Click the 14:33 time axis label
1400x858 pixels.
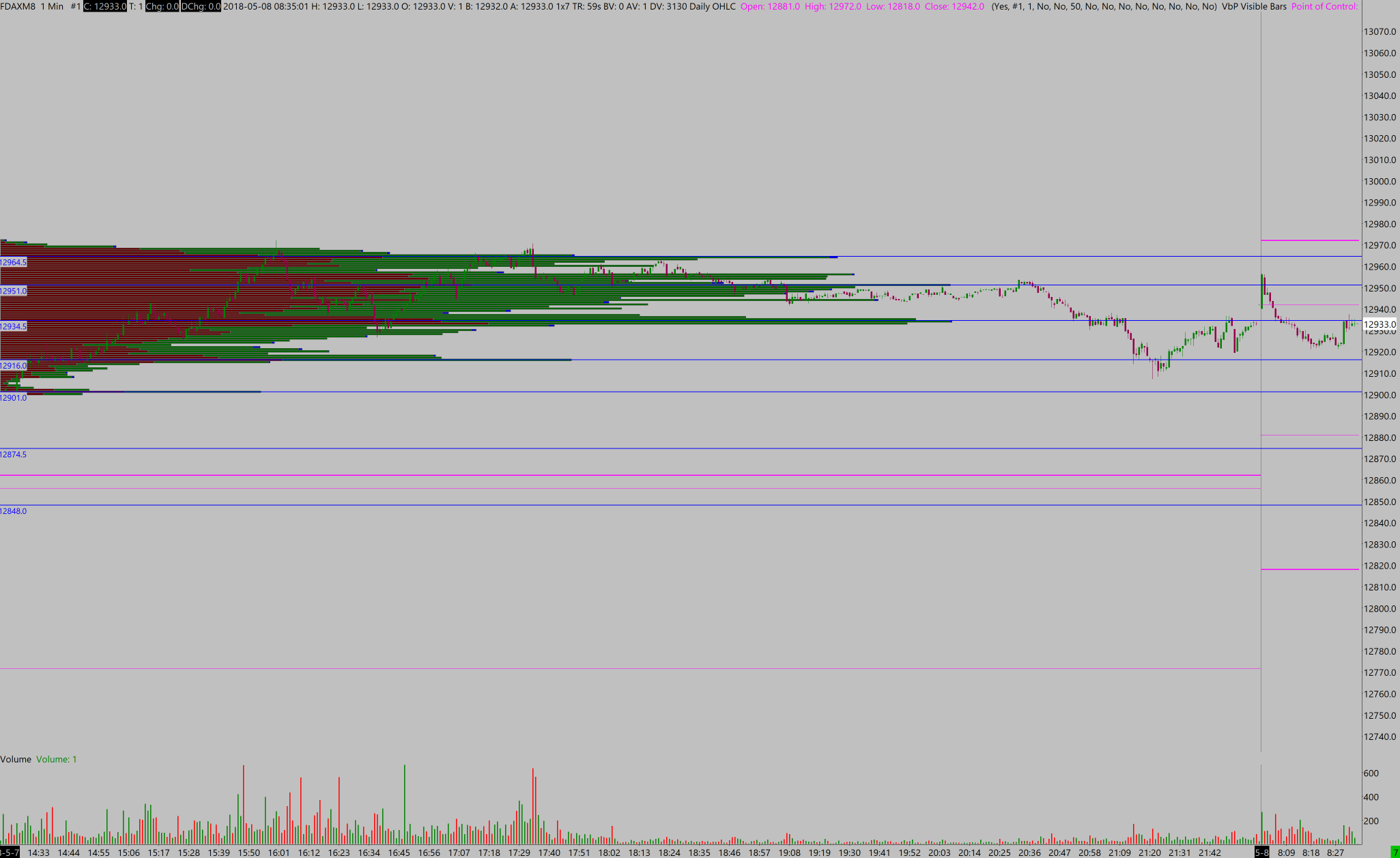click(38, 853)
